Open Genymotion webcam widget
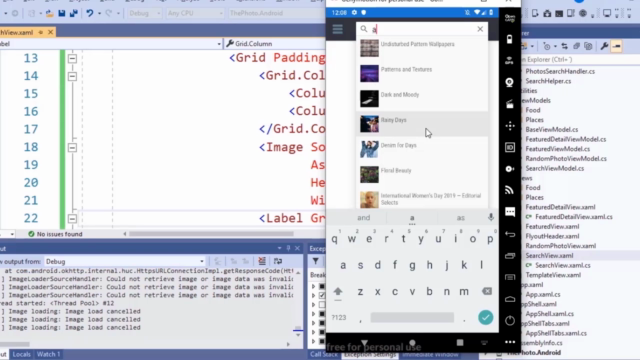Image resolution: width=640 pixels, height=360 pixels. 509,82
